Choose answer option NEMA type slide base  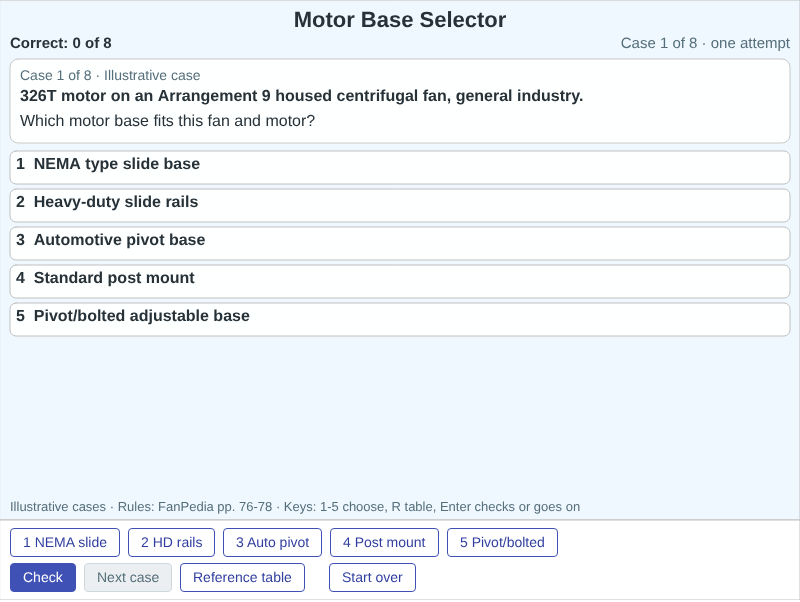(x=400, y=167)
